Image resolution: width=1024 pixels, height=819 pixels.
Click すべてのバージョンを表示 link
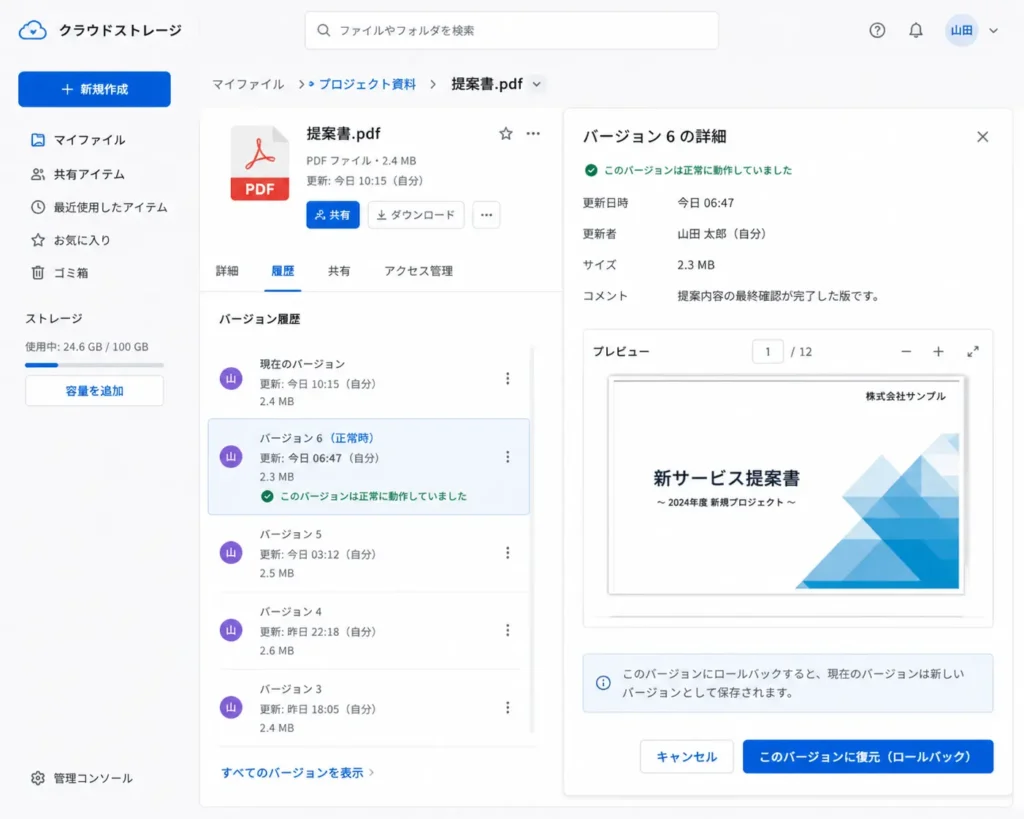click(297, 773)
